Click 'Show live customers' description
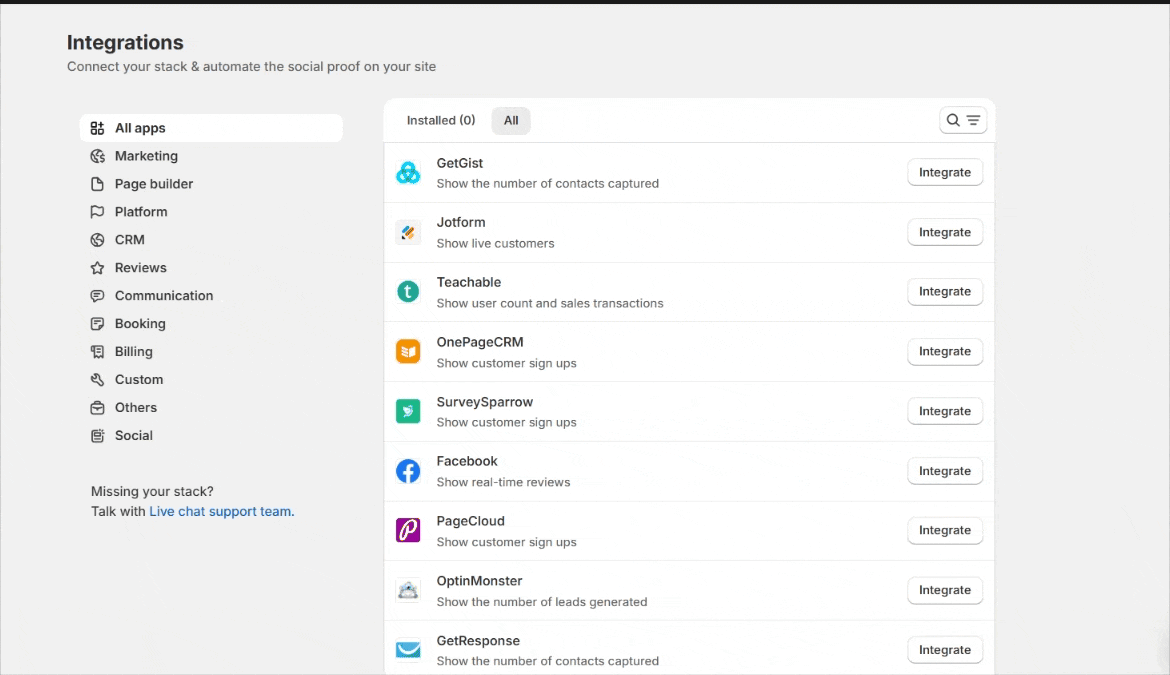 495,244
